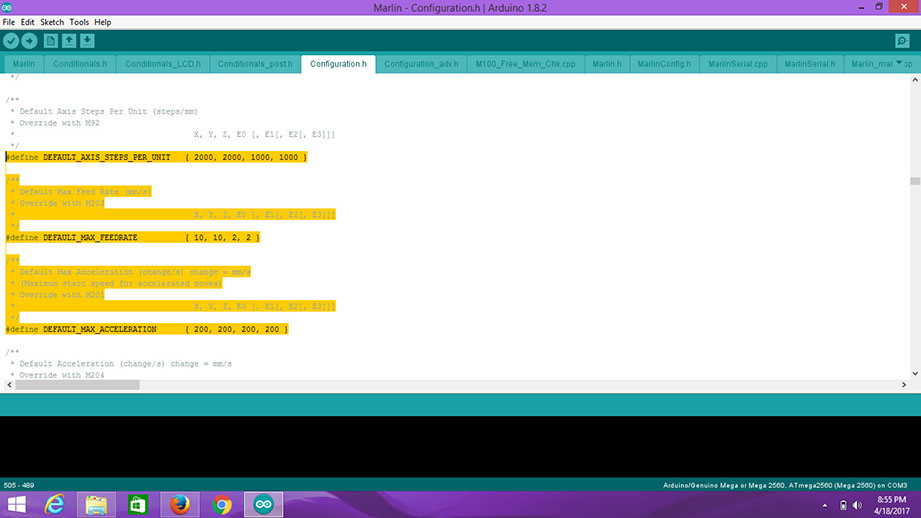Click the '505 - 489' line indicator
Viewport: 921px width, 518px height.
point(19,486)
